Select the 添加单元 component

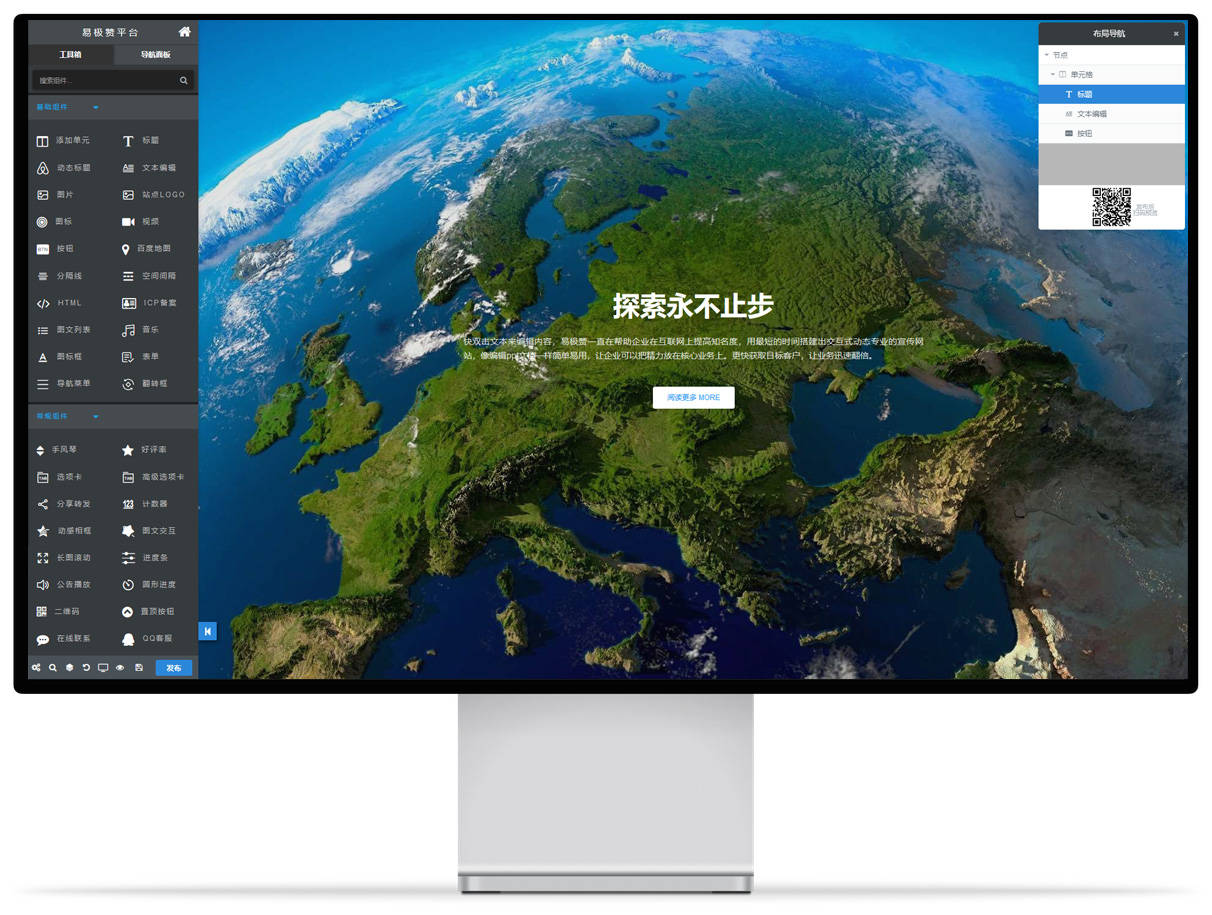pyautogui.click(x=63, y=141)
